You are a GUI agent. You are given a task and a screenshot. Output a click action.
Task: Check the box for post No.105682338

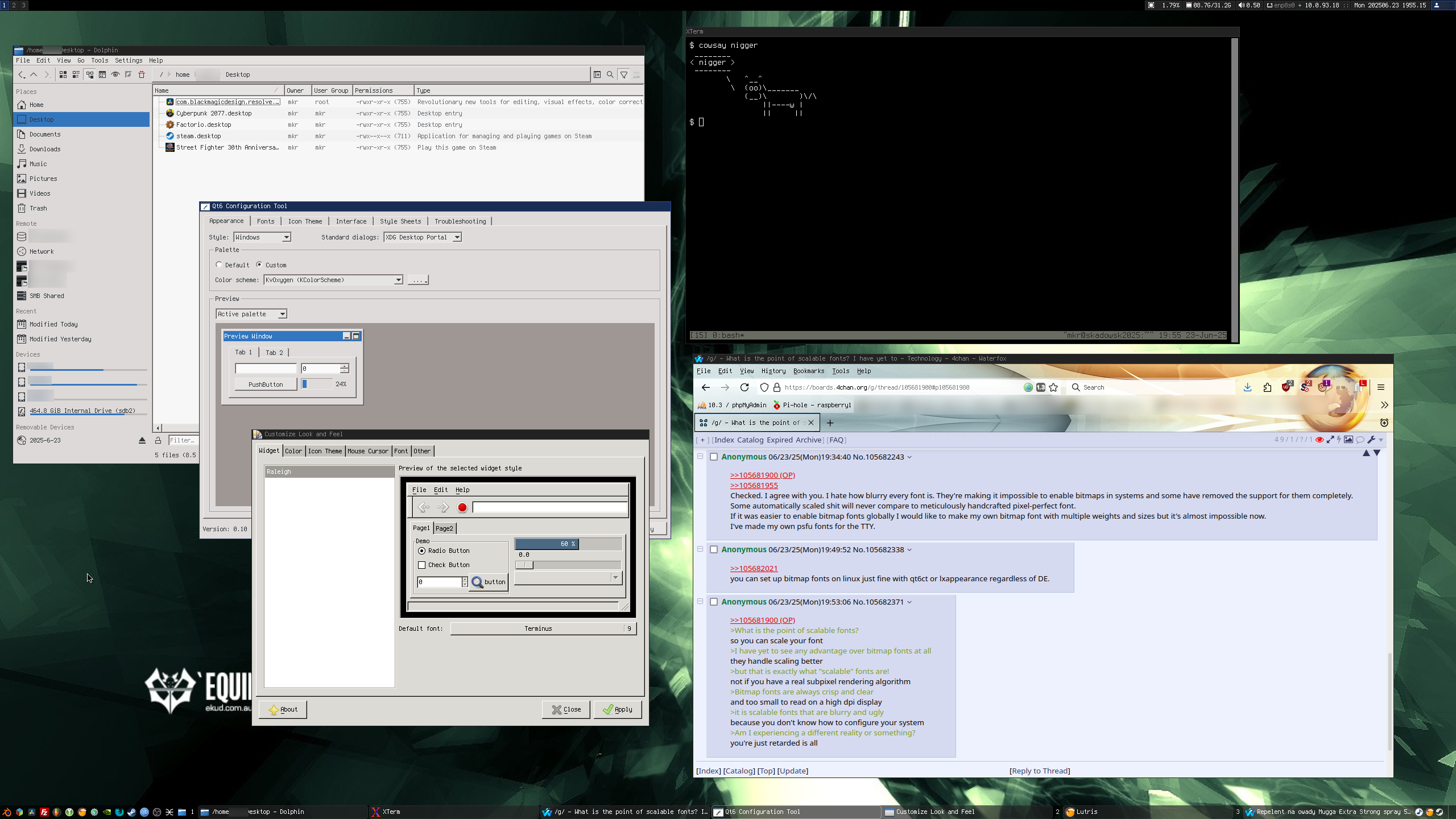tap(714, 549)
